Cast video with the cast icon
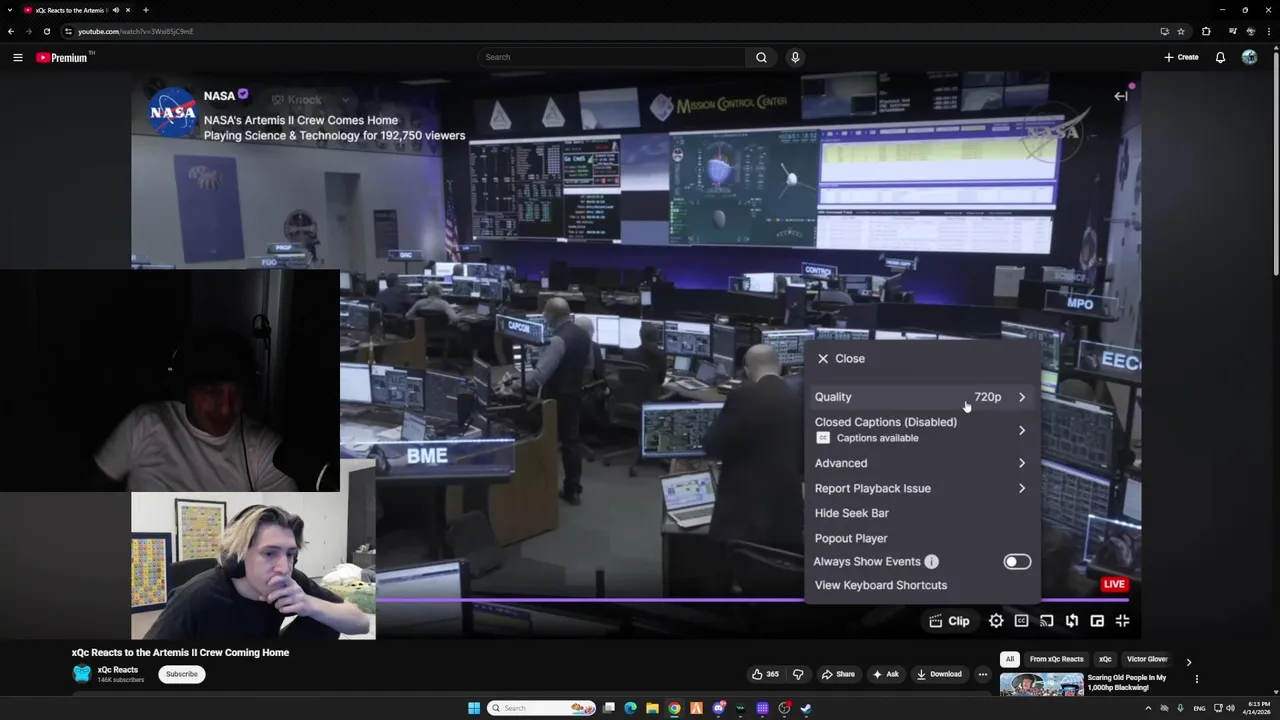The width and height of the screenshot is (1280, 720). 1046,621
